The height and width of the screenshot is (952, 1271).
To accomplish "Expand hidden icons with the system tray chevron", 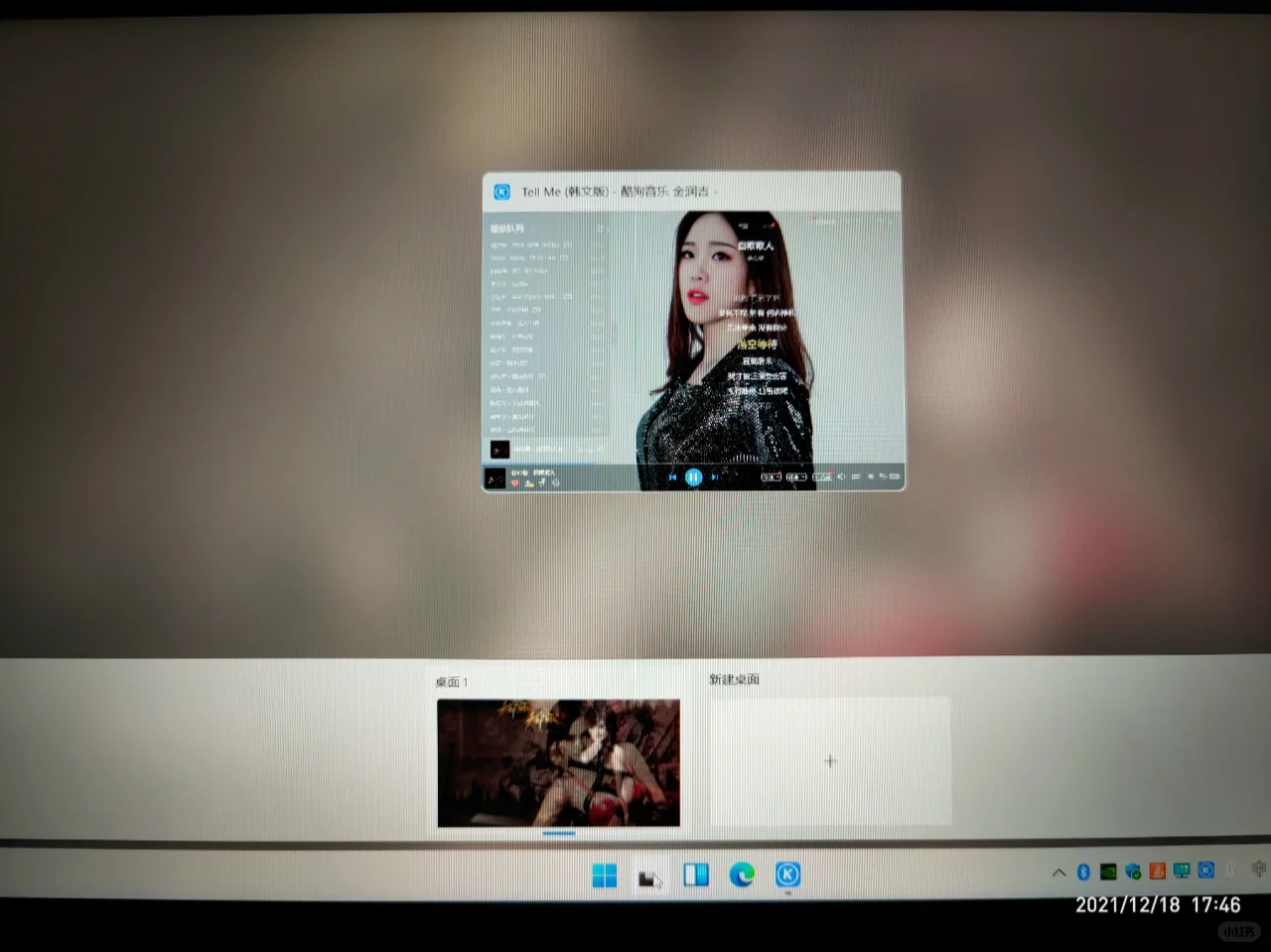I will [1058, 872].
